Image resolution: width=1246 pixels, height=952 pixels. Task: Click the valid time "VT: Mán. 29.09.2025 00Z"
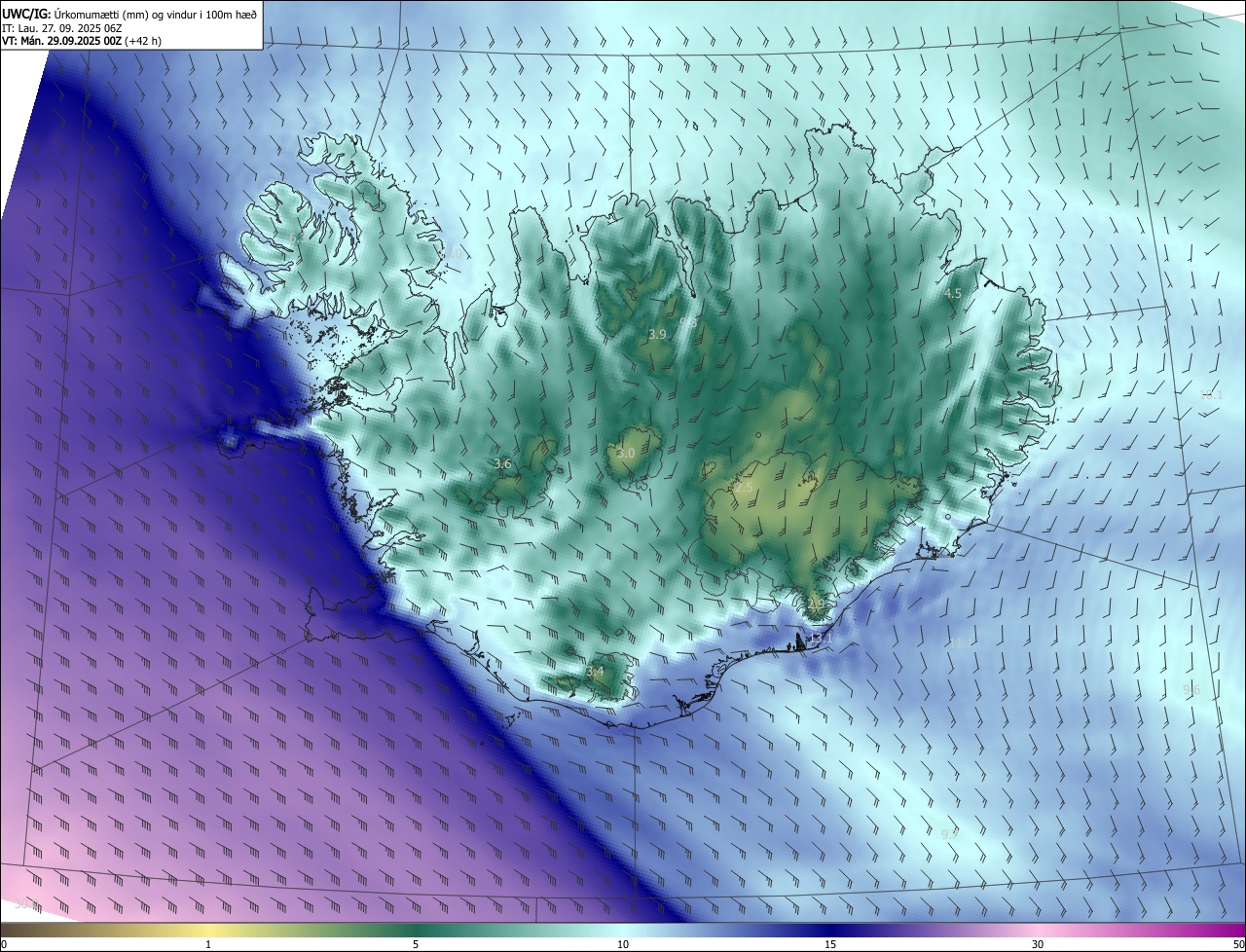[x=62, y=41]
